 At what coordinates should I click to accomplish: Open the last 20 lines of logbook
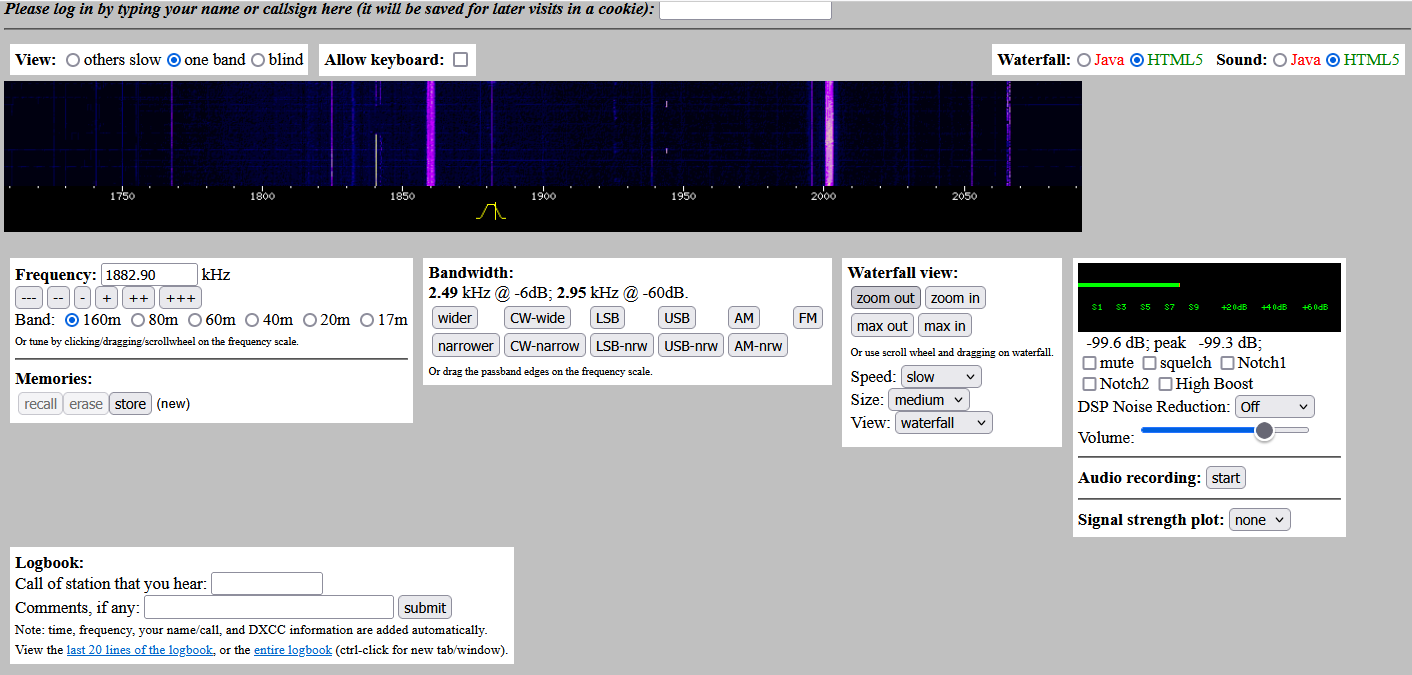(x=139, y=650)
